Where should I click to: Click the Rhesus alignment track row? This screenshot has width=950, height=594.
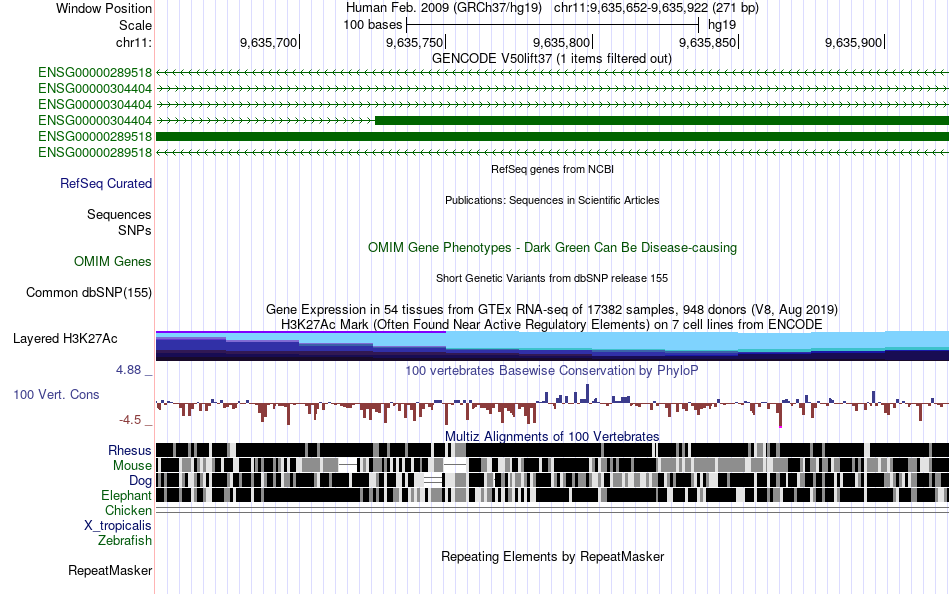point(553,450)
